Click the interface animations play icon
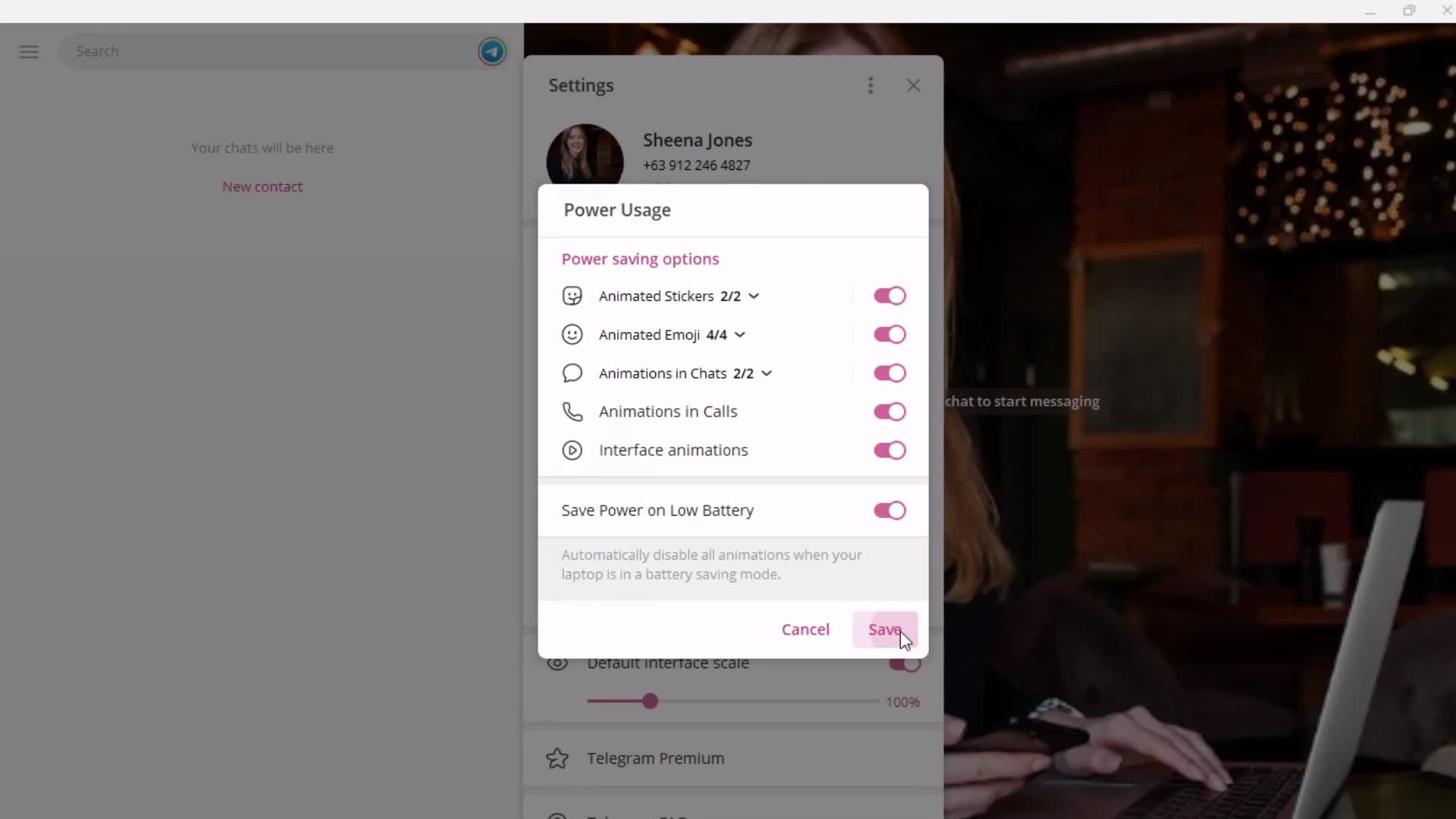Viewport: 1456px width, 819px height. pos(572,450)
